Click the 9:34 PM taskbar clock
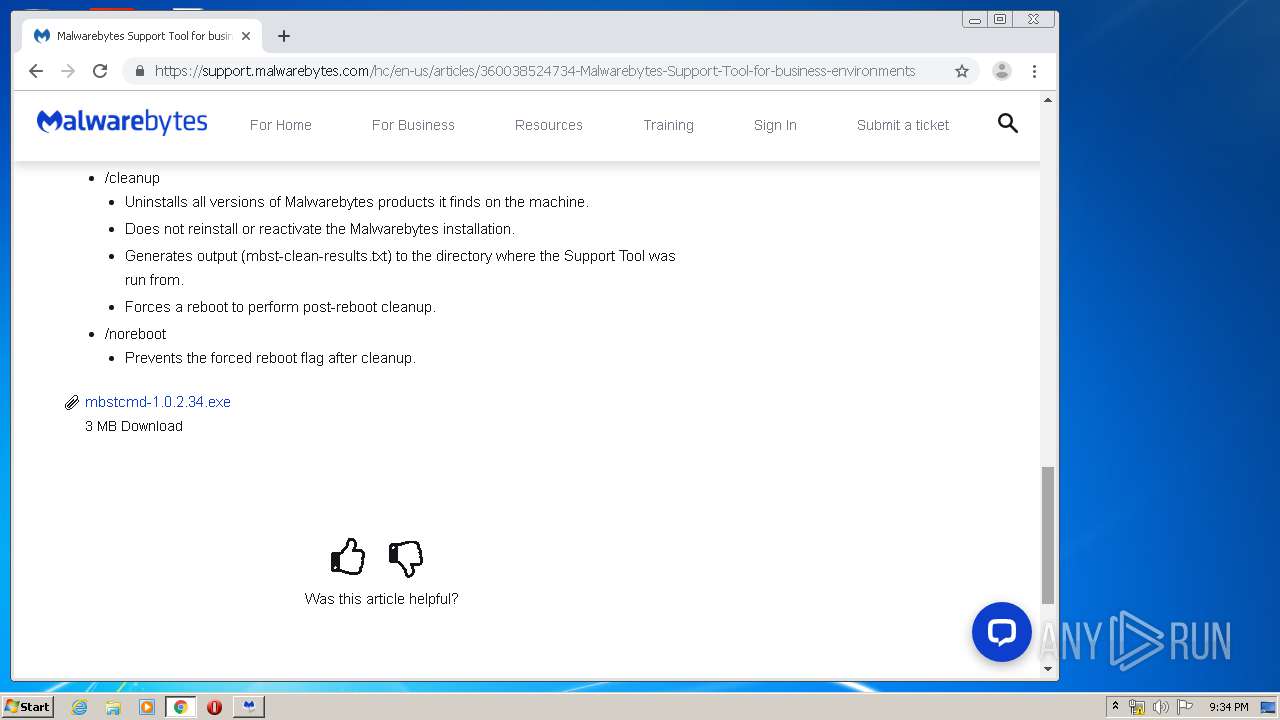 coord(1228,707)
